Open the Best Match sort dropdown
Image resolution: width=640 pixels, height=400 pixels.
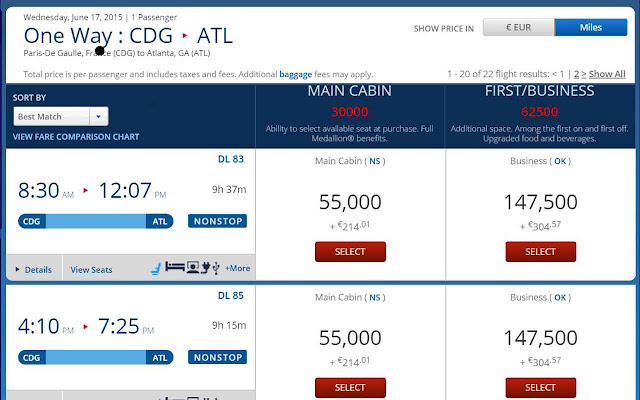(x=61, y=117)
